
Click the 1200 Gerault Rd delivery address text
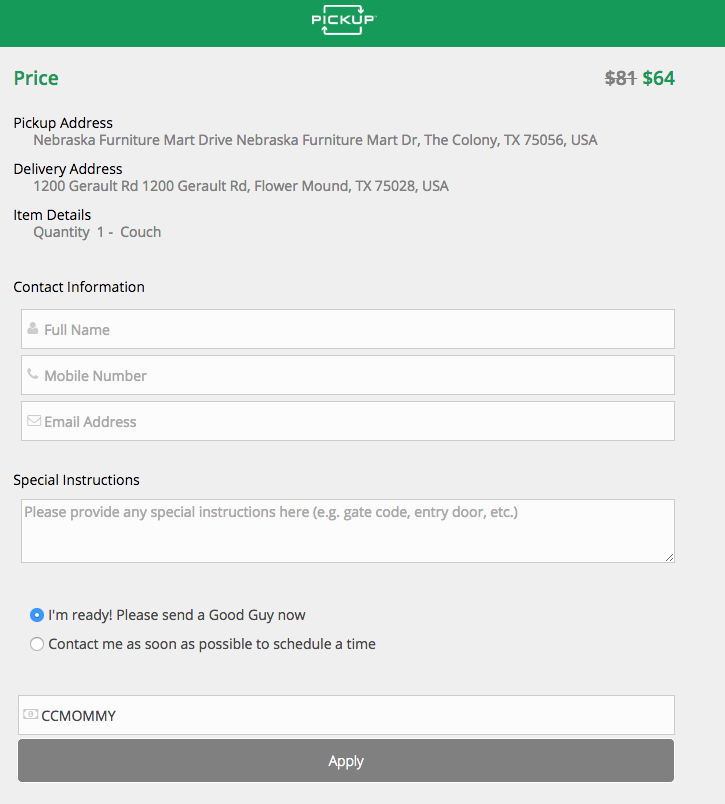[241, 186]
